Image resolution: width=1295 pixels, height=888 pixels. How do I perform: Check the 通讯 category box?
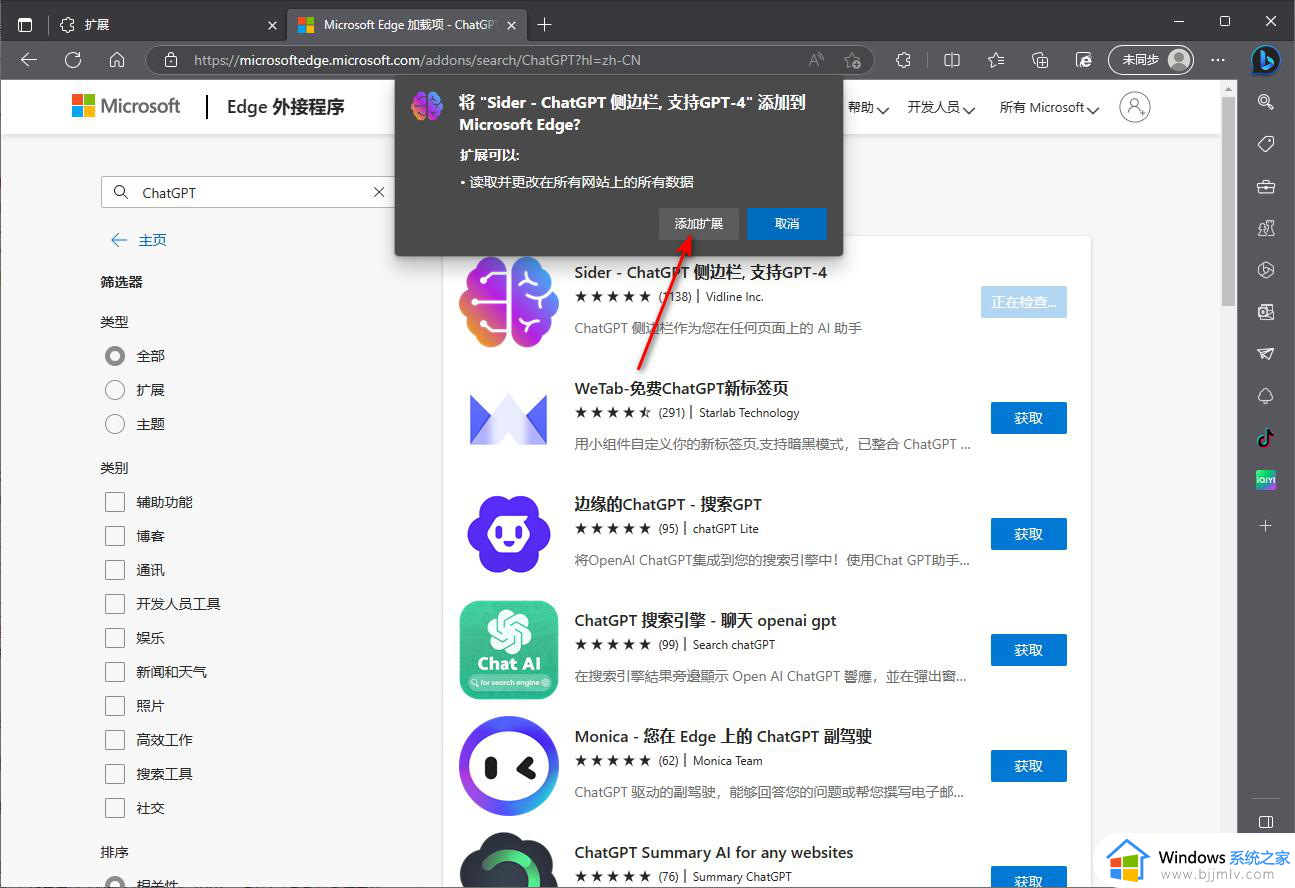(115, 570)
